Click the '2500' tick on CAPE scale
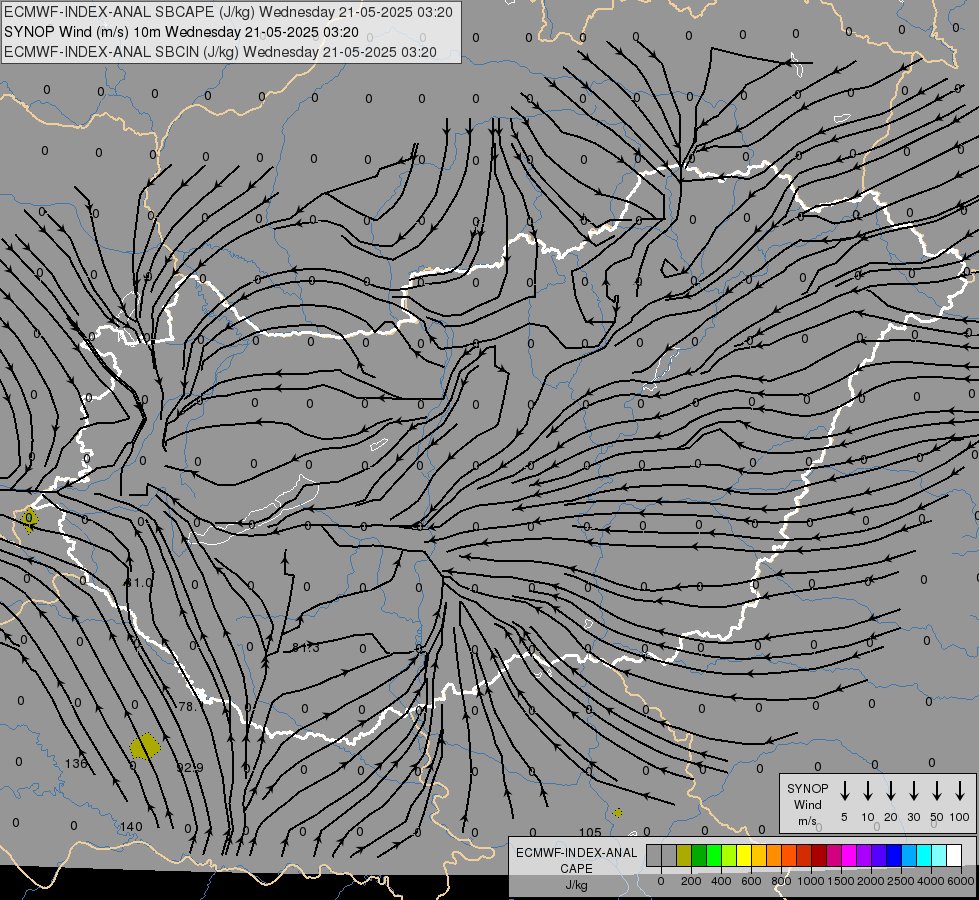979x900 pixels. coord(900,881)
